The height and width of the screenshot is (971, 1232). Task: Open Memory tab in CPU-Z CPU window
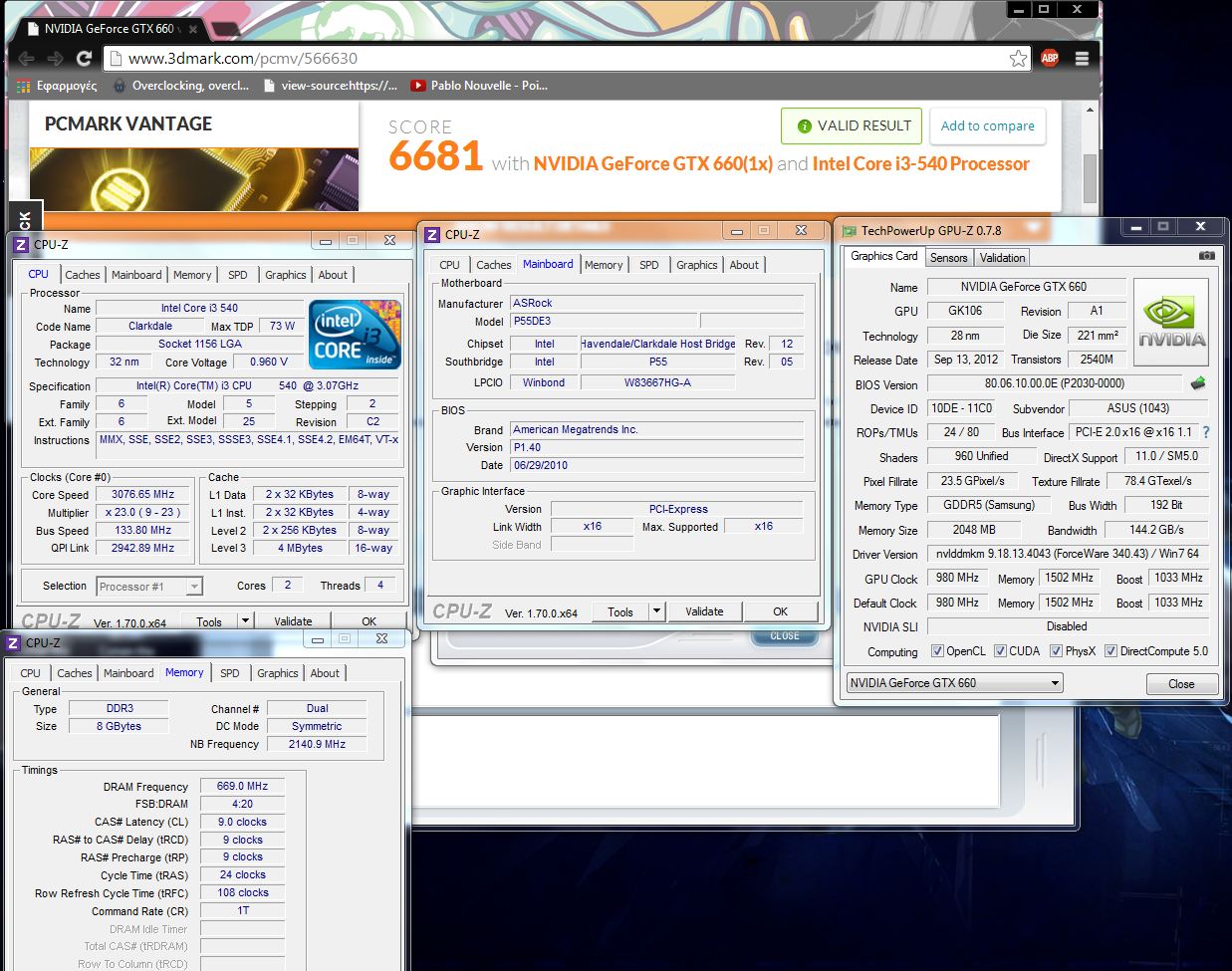[x=192, y=275]
